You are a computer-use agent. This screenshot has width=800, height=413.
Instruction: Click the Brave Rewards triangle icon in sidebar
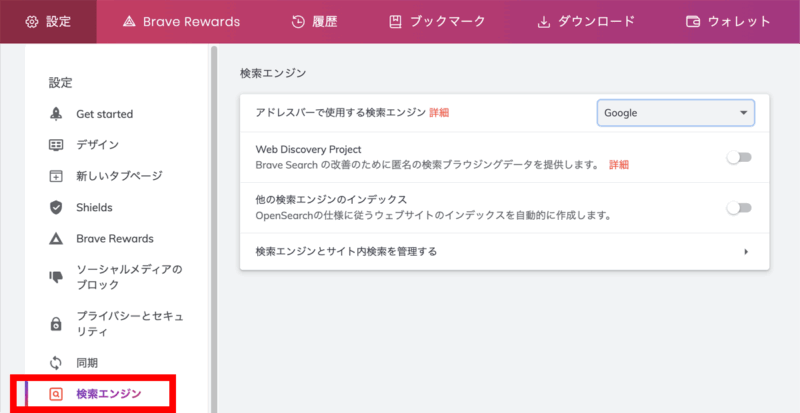pyautogui.click(x=57, y=239)
